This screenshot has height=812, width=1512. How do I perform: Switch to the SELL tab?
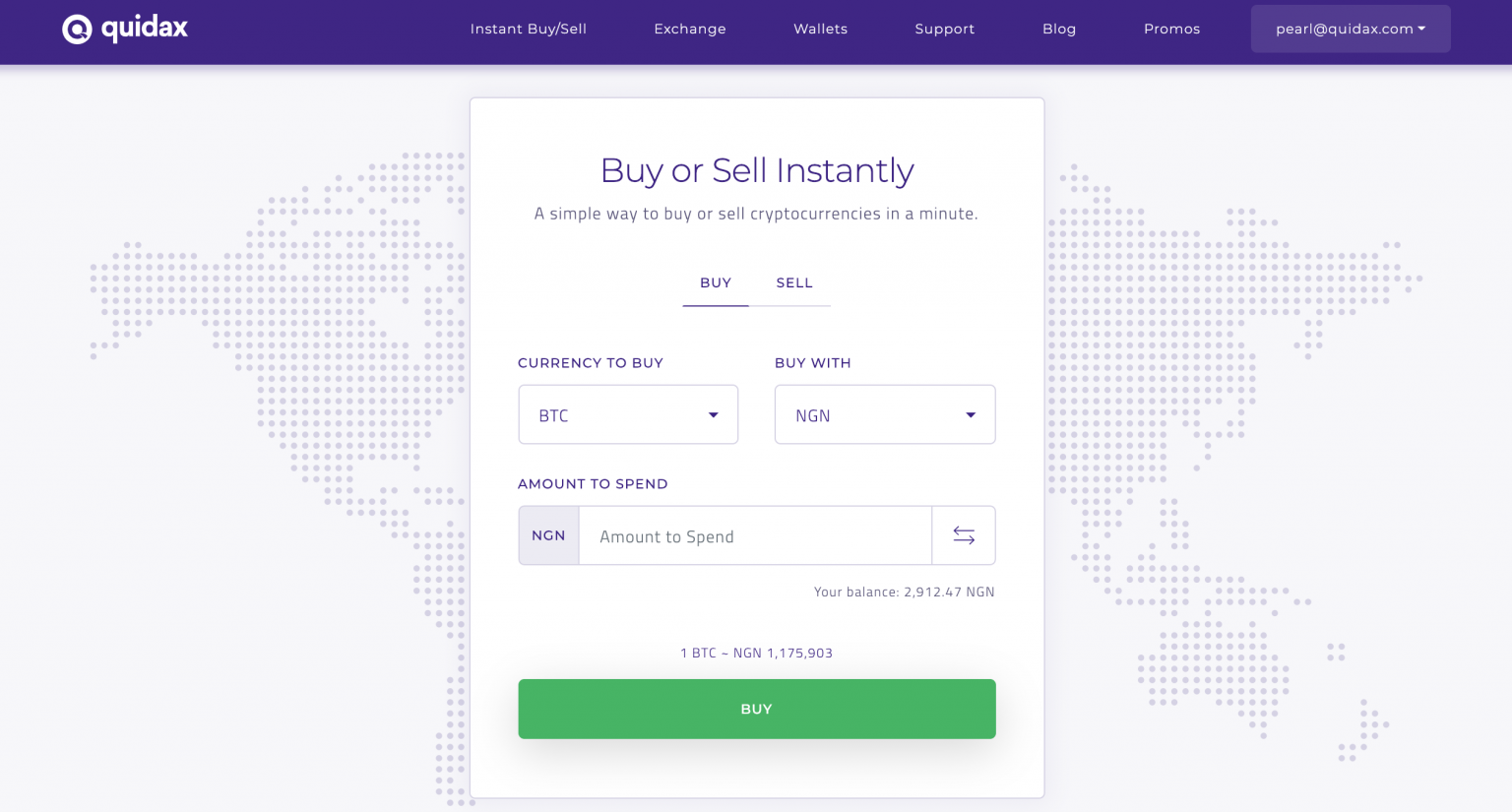coord(794,282)
